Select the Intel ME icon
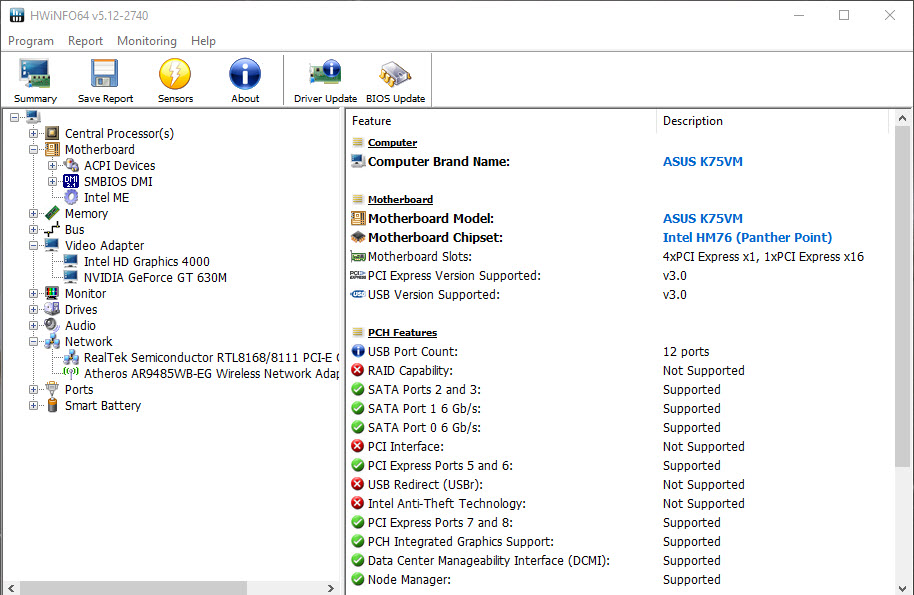 pos(71,198)
